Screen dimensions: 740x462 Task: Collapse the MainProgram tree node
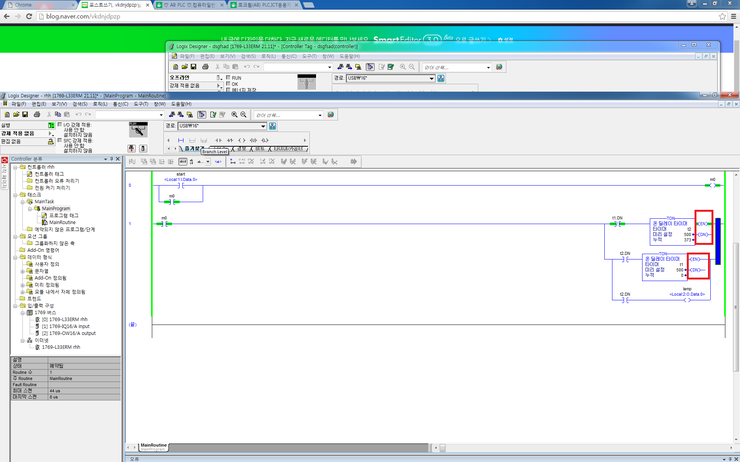click(x=29, y=208)
